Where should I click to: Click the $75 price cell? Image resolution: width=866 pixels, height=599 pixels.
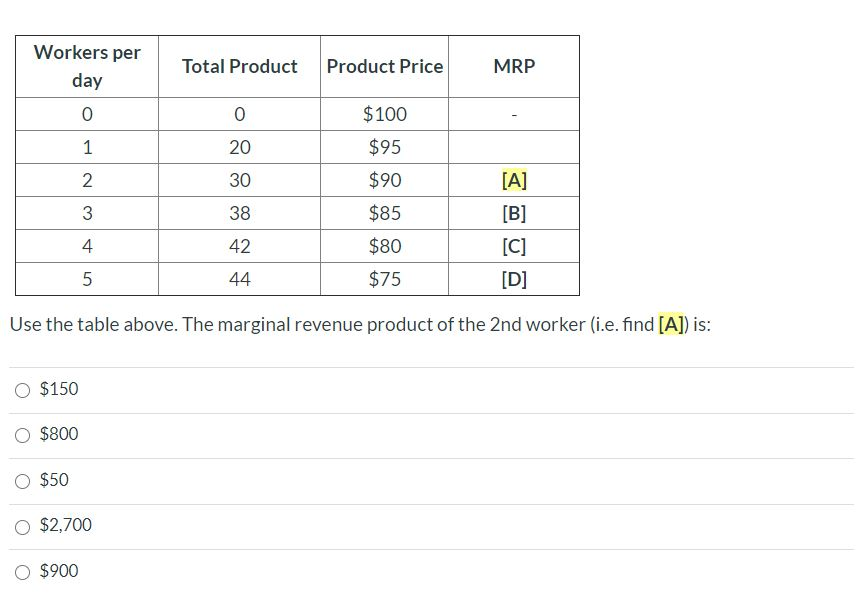click(x=384, y=278)
